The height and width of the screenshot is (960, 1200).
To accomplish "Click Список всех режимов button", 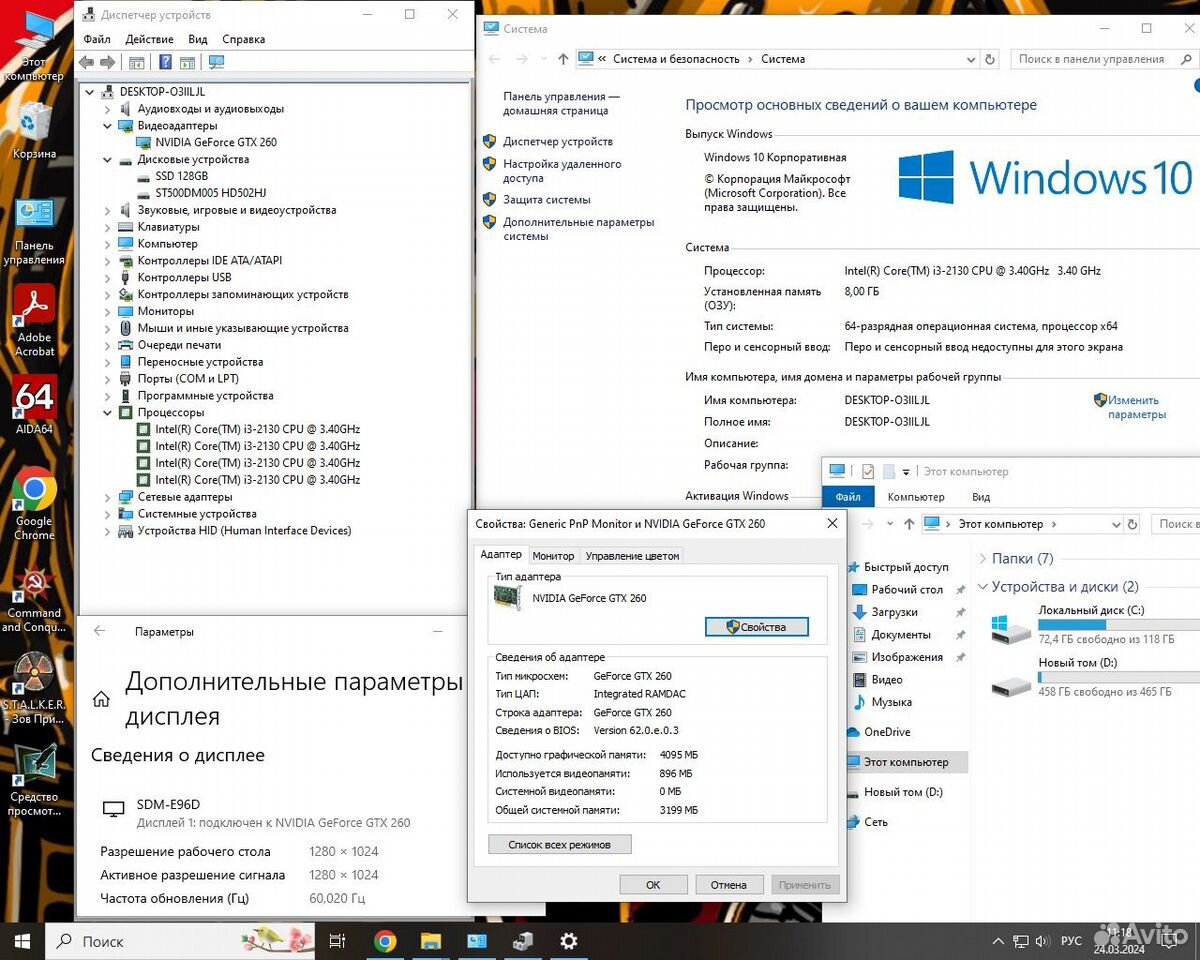I will [560, 845].
